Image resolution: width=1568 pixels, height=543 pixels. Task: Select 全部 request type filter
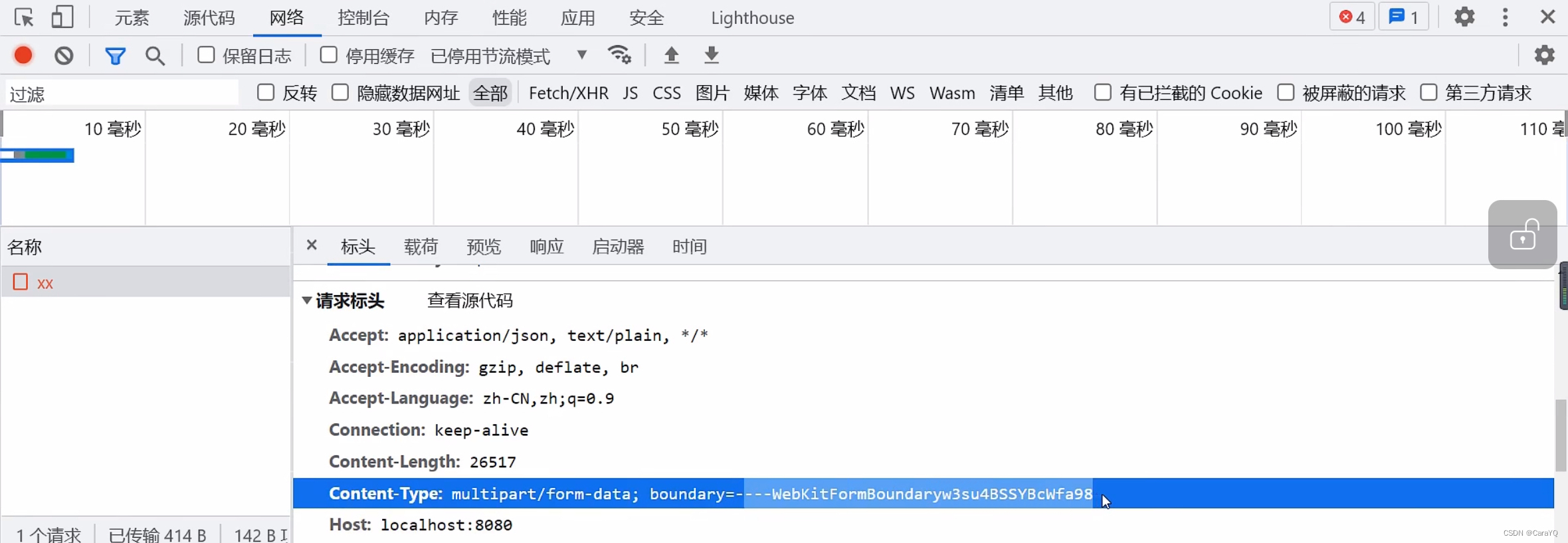490,93
